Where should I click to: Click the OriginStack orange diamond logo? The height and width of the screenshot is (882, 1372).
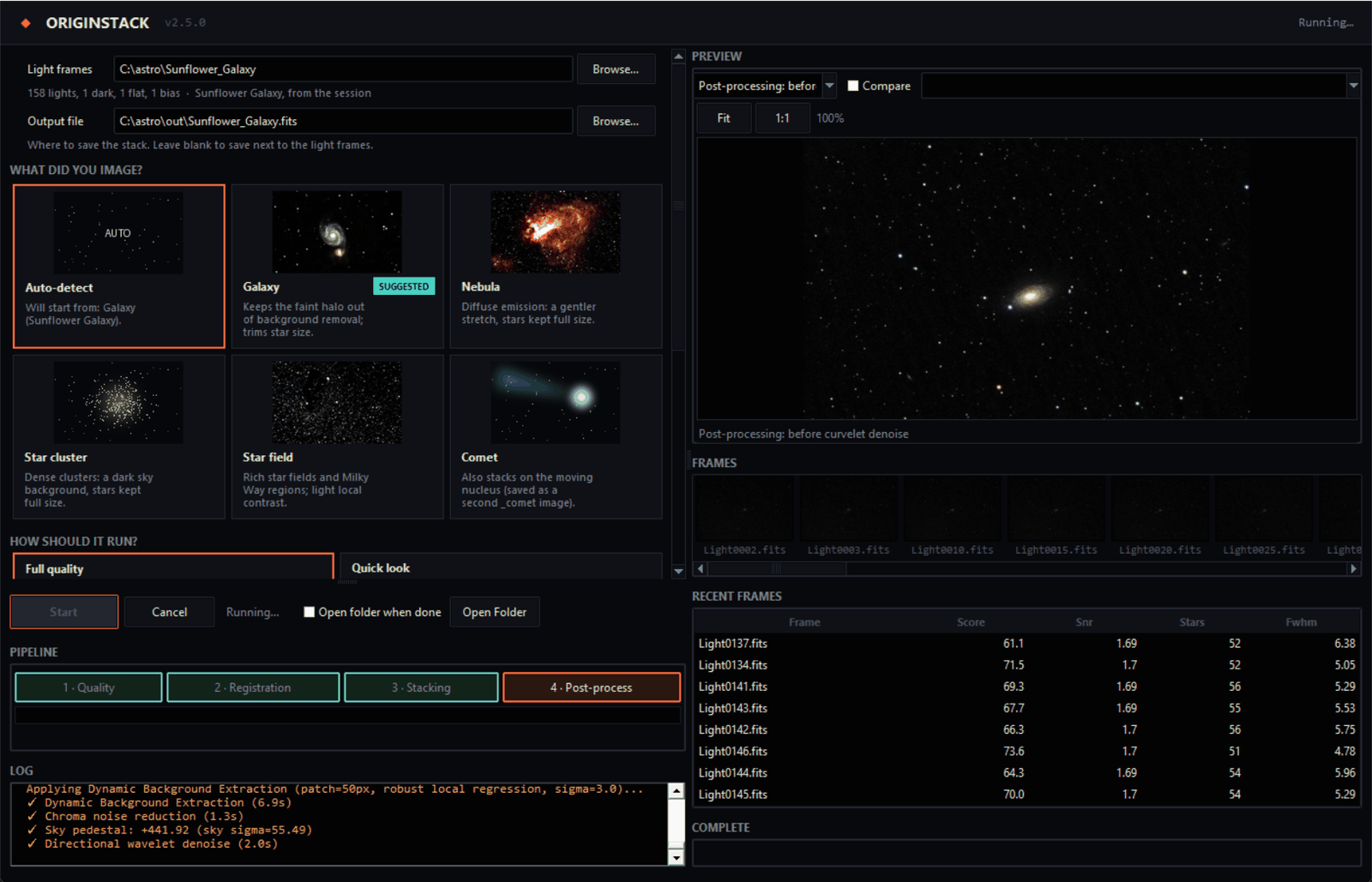(26, 23)
